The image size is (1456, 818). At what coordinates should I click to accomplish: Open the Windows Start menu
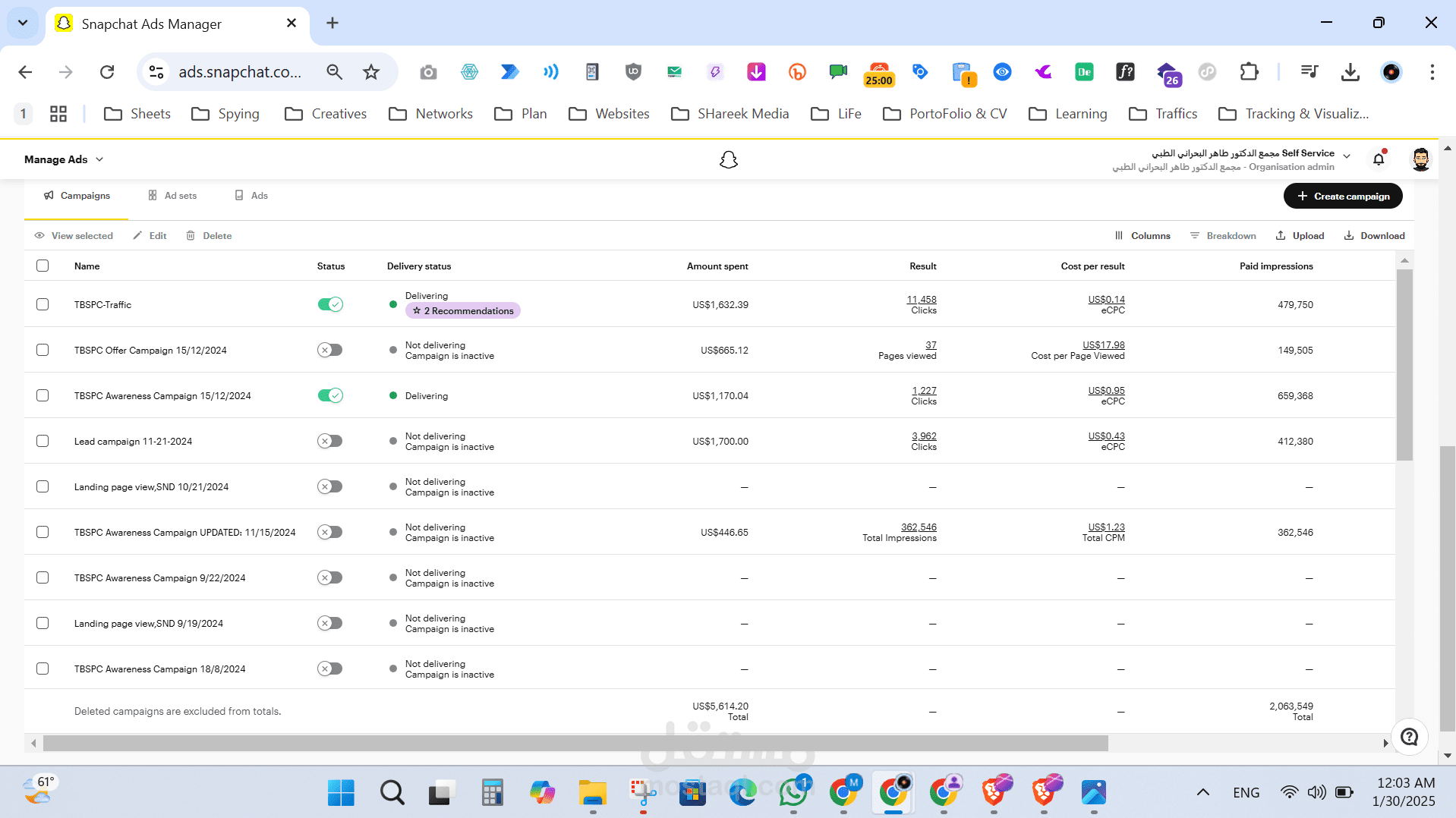coord(341,793)
